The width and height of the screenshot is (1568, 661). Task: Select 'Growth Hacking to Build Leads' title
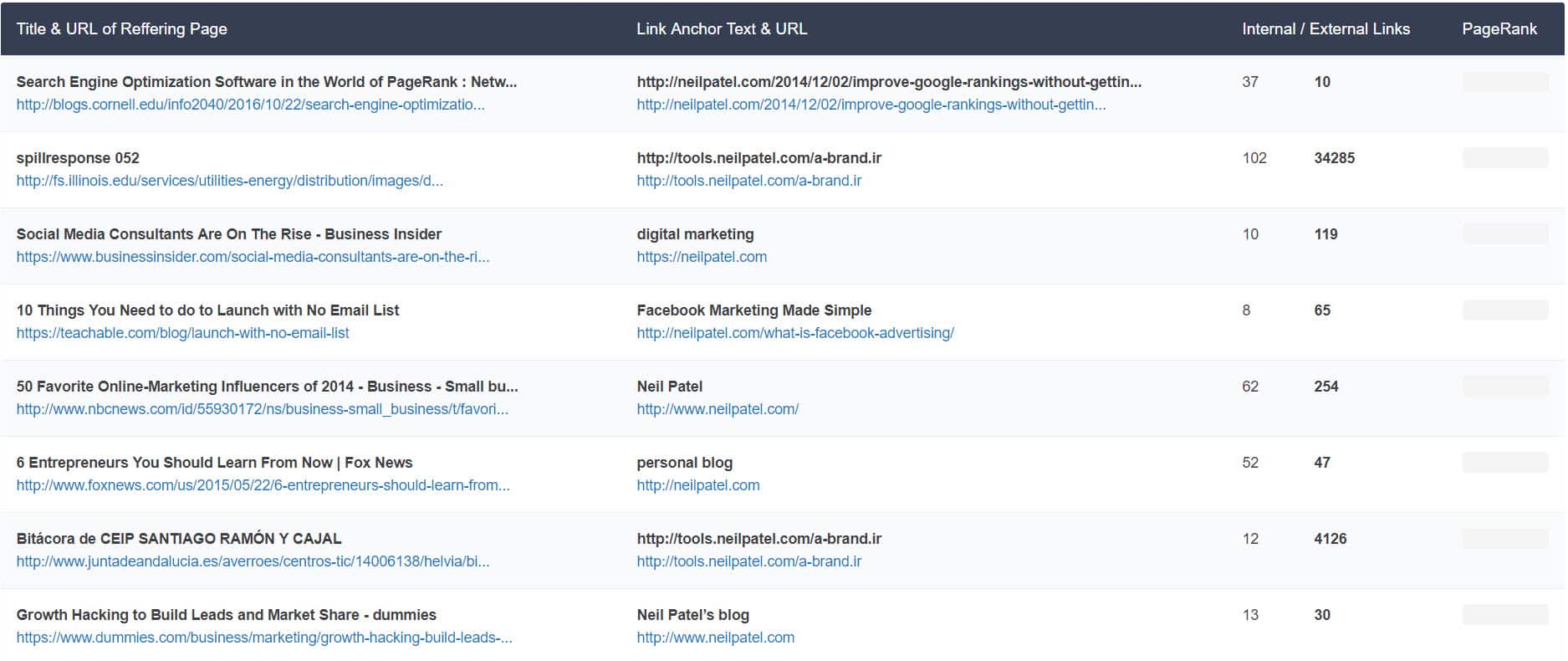point(227,615)
